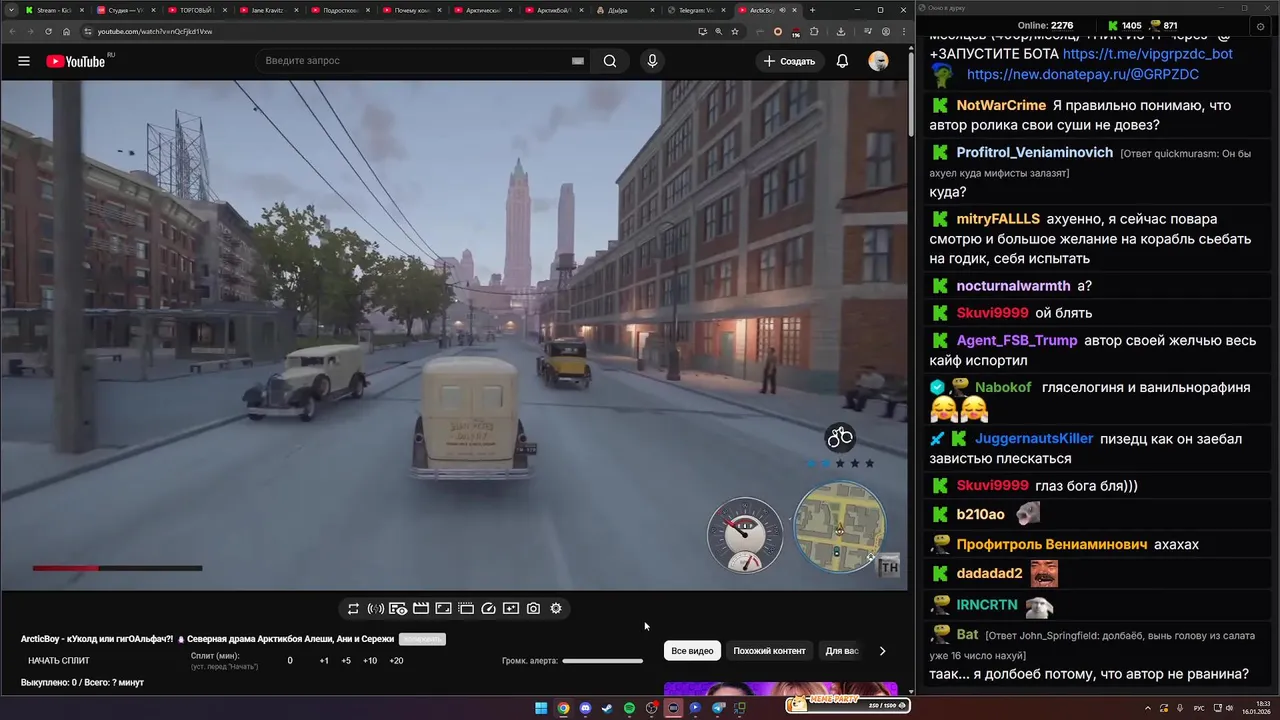
Task: Click the video progress bar
Action: pyautogui.click(x=117, y=568)
